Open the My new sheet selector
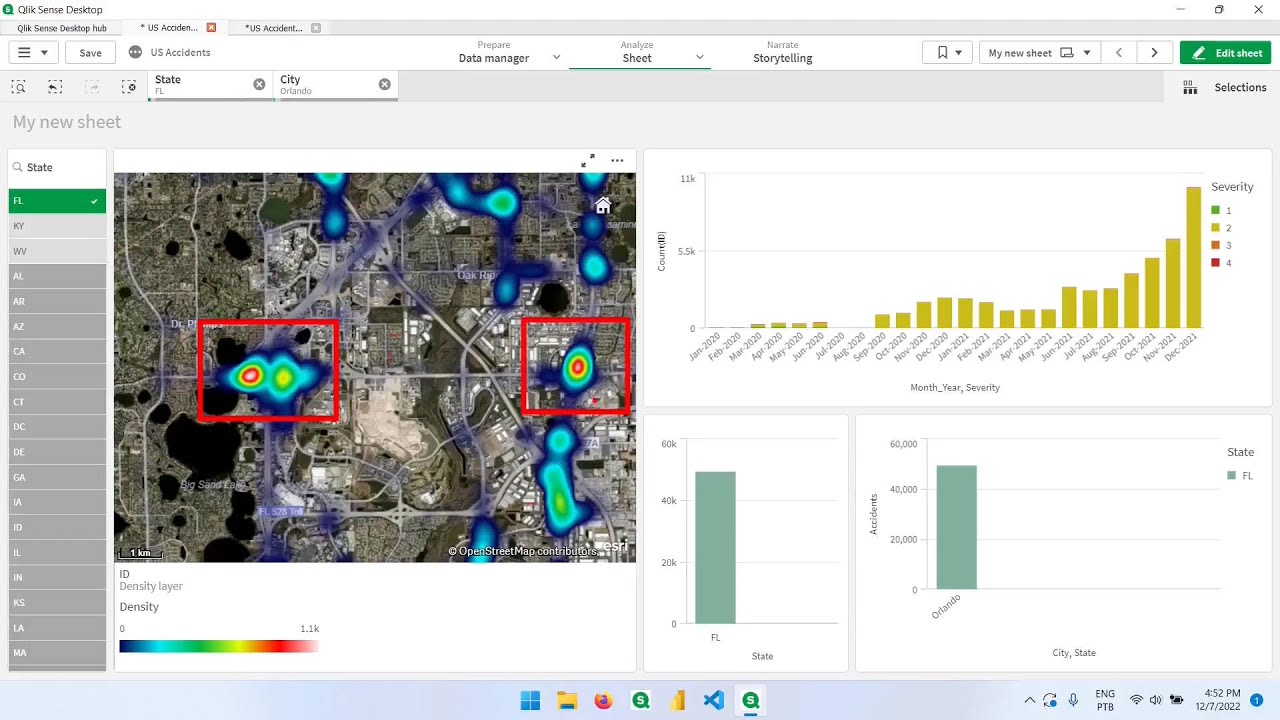Image resolution: width=1280 pixels, height=720 pixels. [x=1040, y=53]
